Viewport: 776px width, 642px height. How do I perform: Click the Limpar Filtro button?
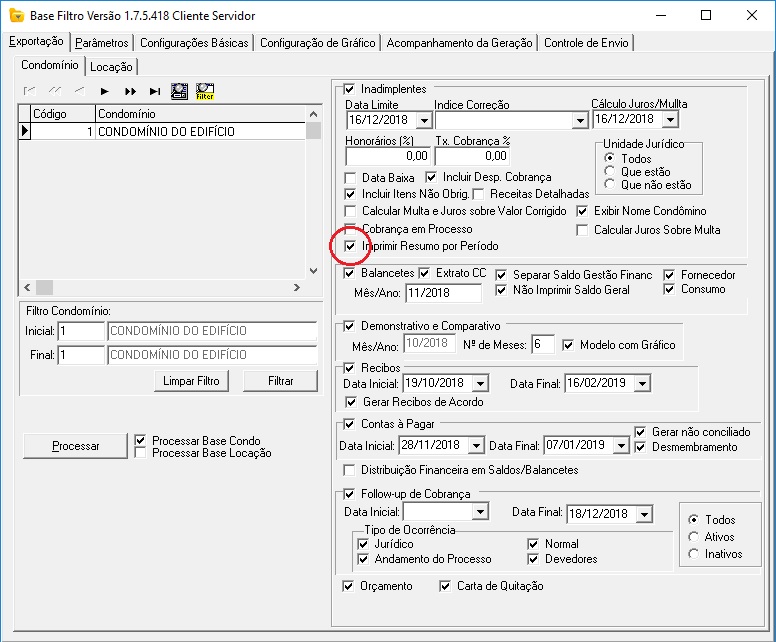[191, 381]
